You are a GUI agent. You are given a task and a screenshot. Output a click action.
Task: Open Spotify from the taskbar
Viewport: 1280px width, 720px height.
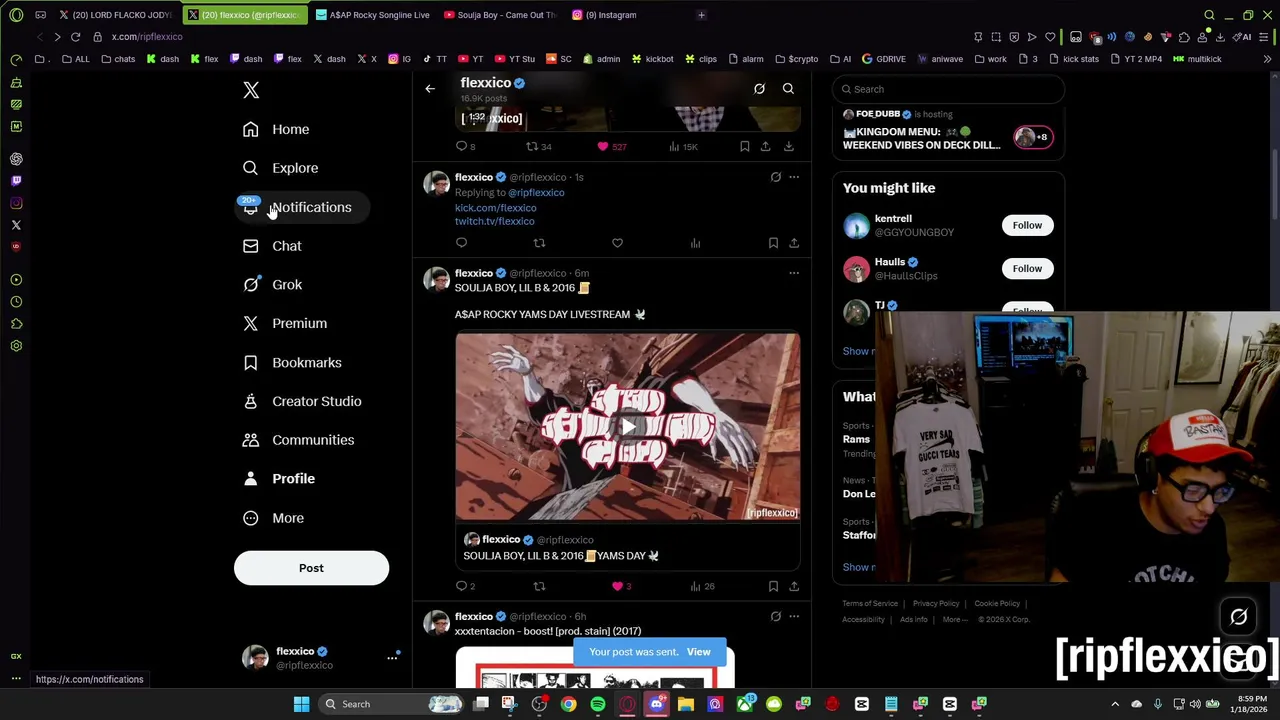(597, 704)
